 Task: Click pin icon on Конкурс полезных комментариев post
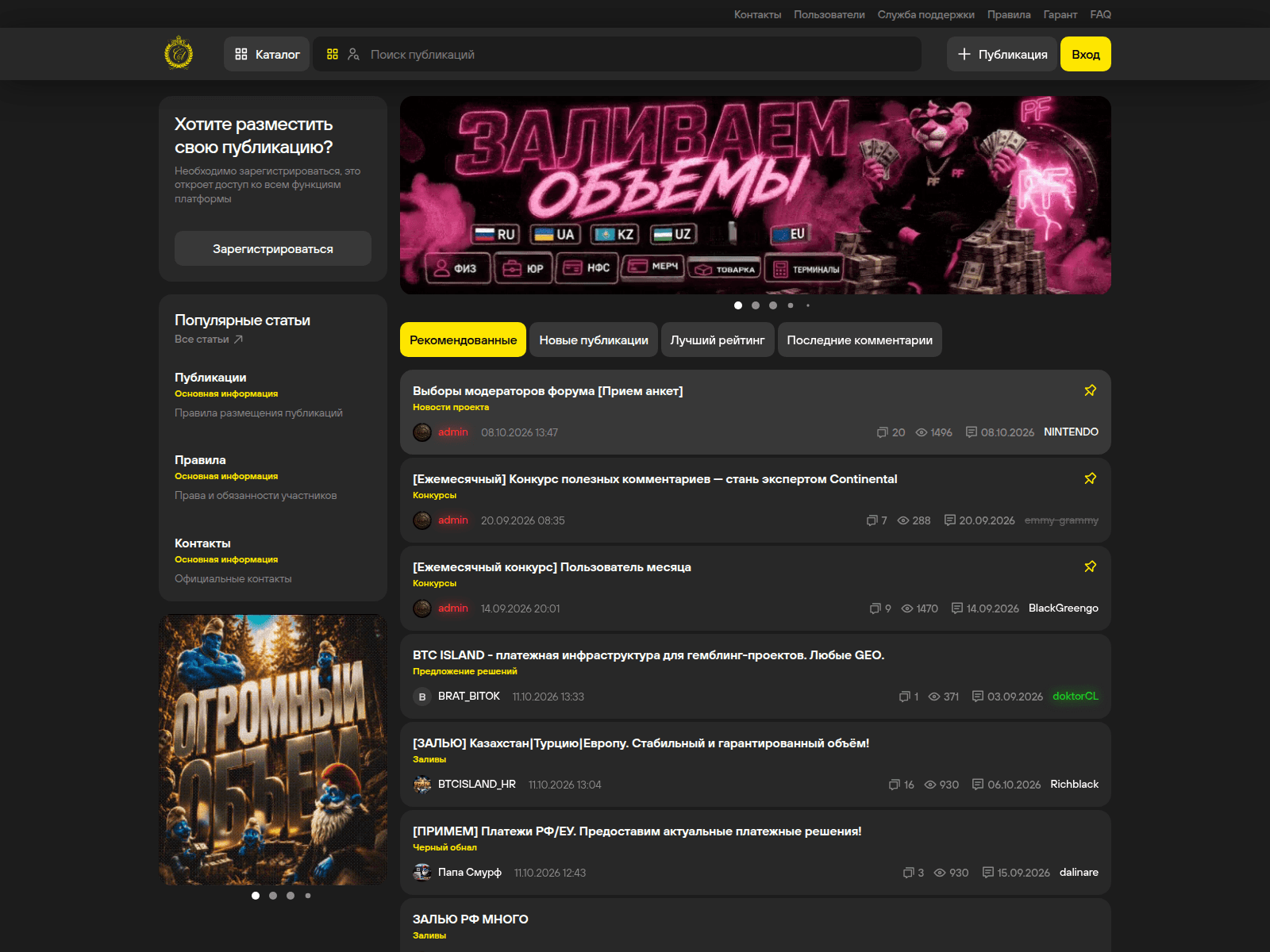[x=1090, y=478]
